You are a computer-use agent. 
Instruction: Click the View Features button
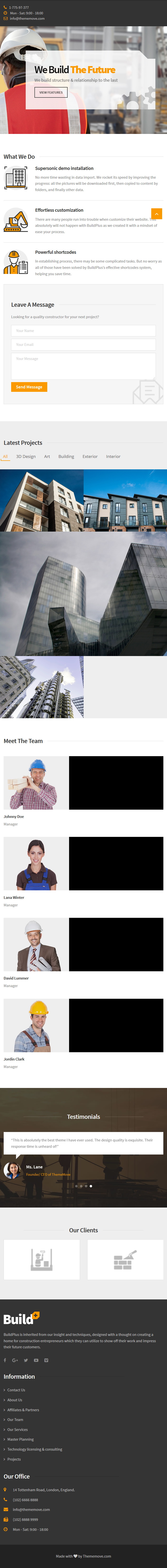51,93
